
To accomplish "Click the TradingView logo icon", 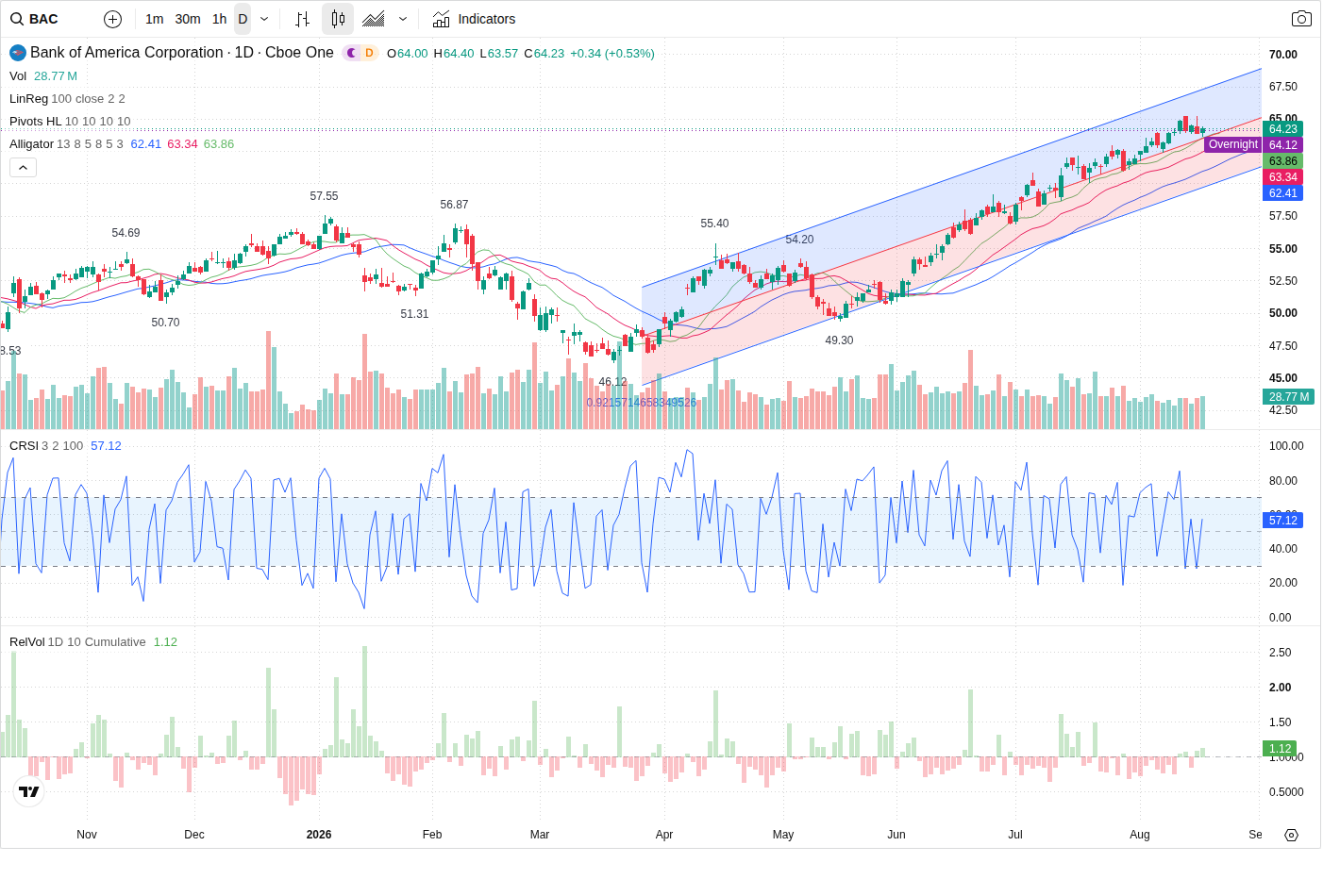I will [x=29, y=791].
